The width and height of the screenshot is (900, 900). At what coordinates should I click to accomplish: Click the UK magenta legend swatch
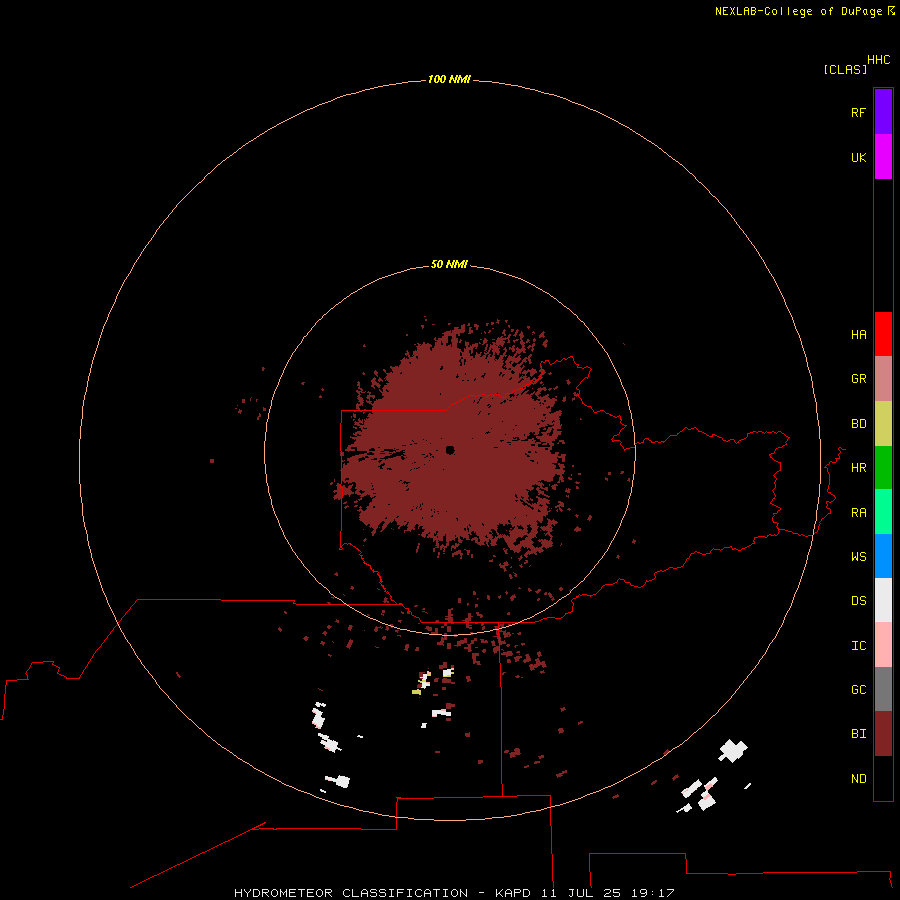pos(883,157)
